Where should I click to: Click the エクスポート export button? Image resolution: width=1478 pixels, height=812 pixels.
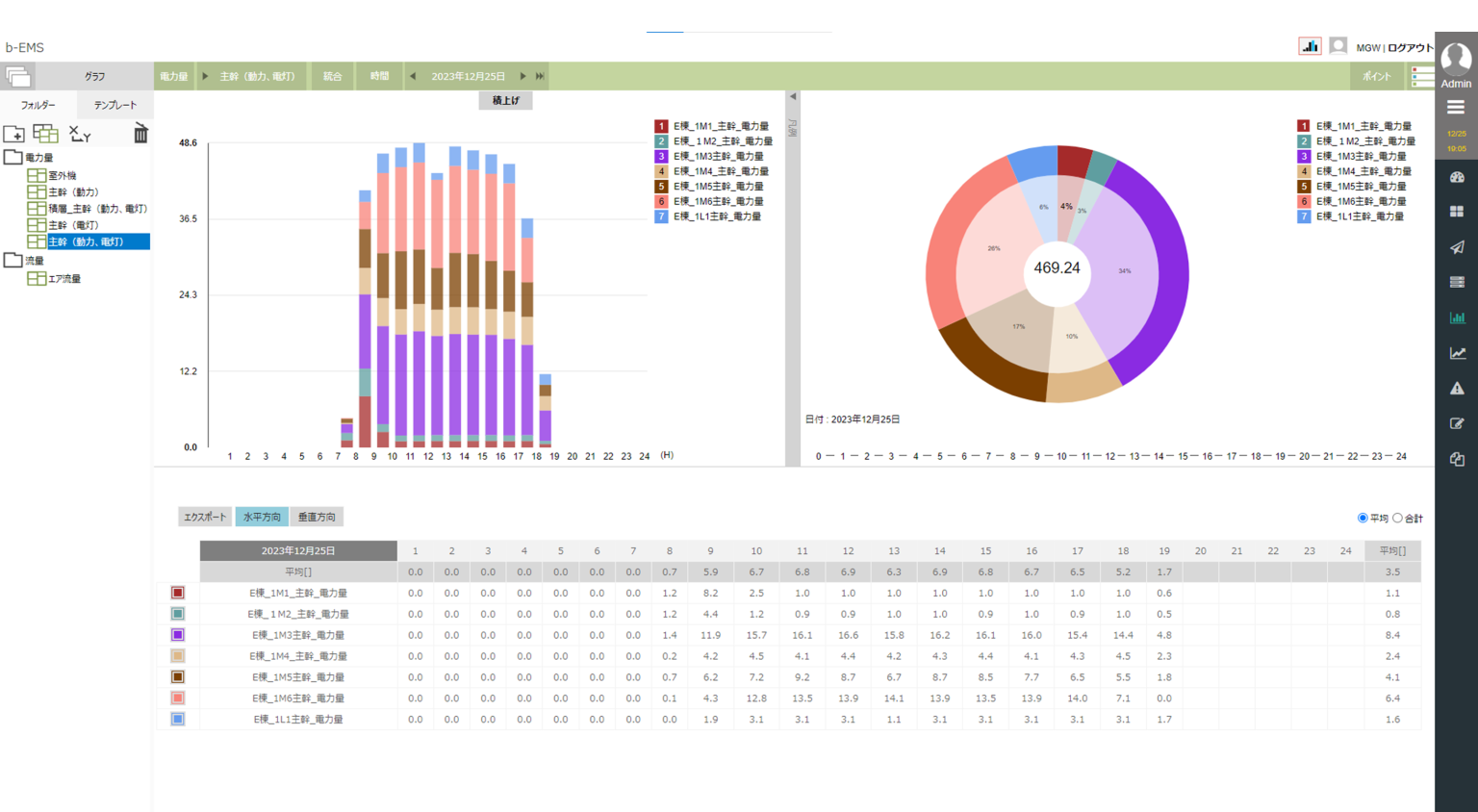coord(204,516)
